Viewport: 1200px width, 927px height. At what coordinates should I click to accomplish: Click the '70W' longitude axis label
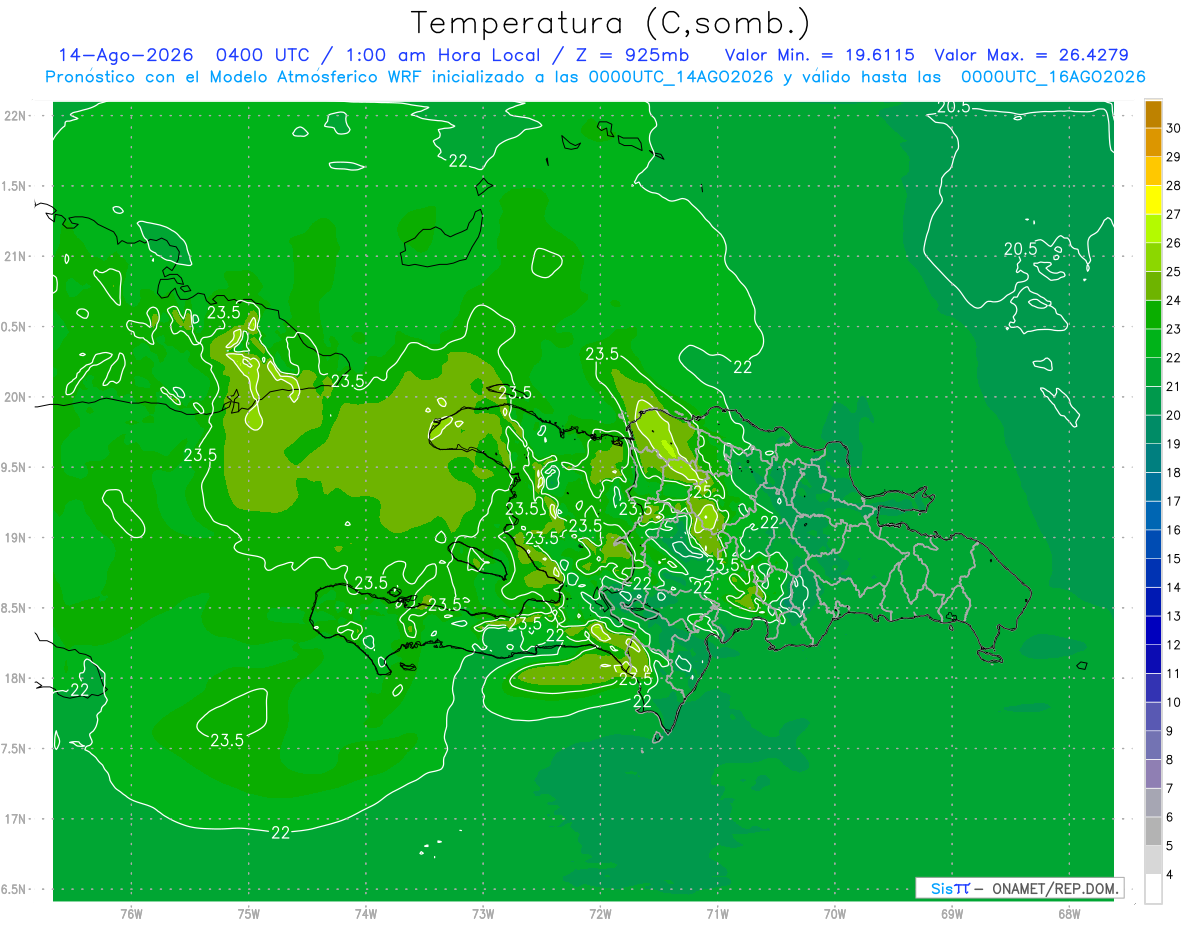click(834, 914)
